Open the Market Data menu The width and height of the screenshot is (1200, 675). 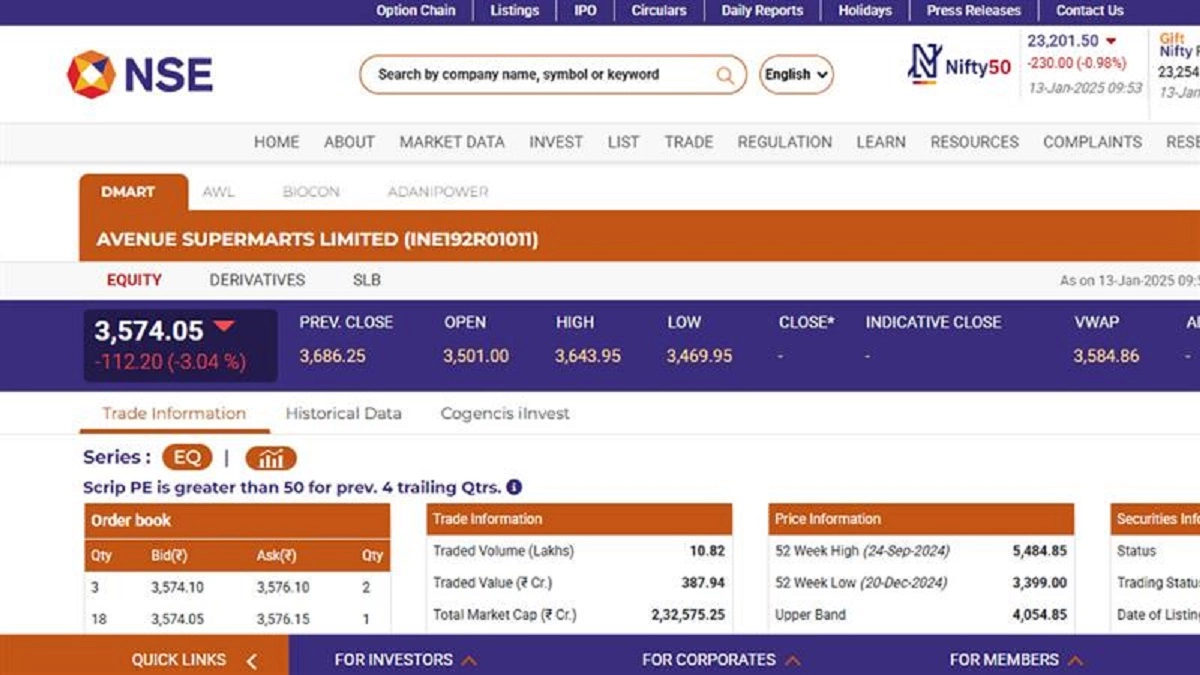(452, 142)
